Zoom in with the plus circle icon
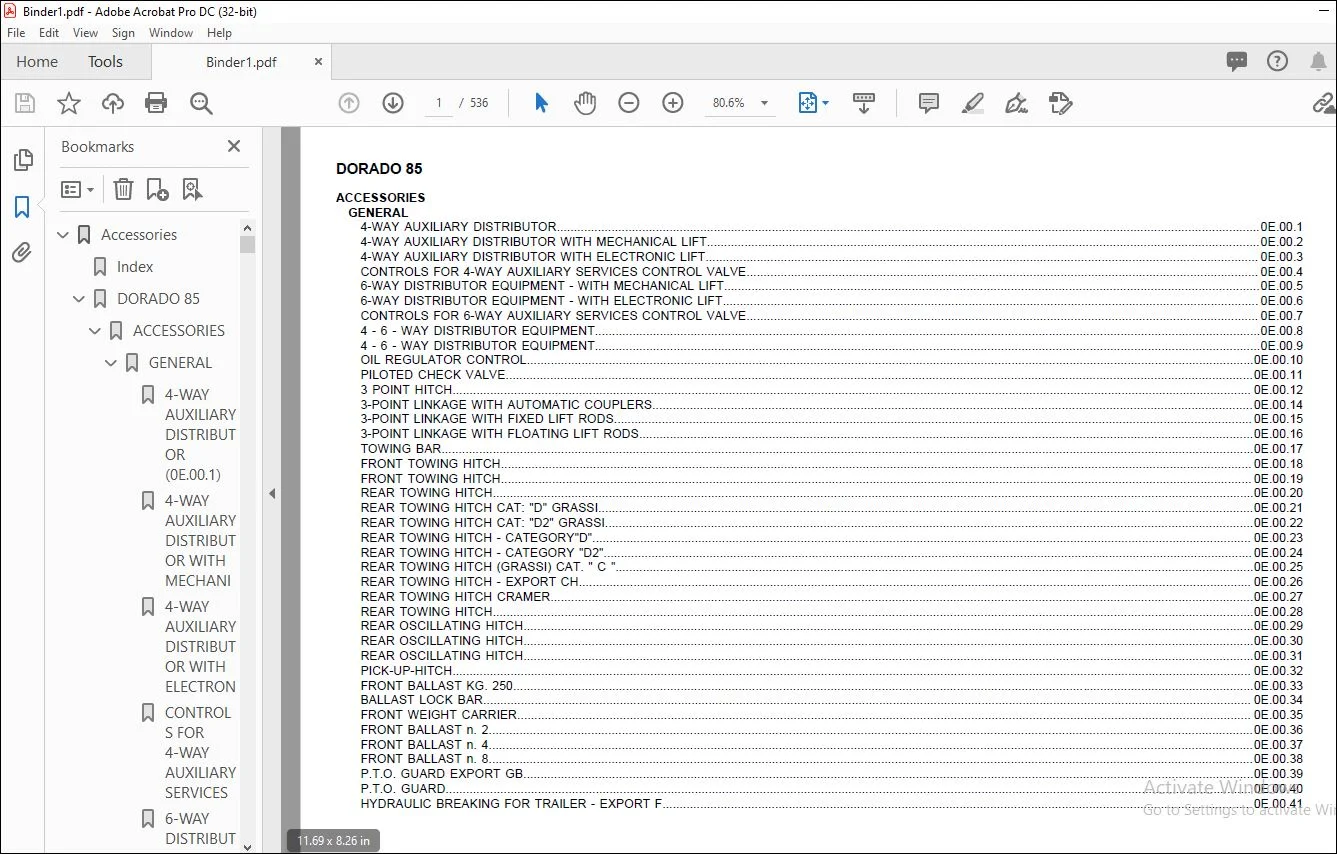The width and height of the screenshot is (1337, 854). pyautogui.click(x=673, y=103)
